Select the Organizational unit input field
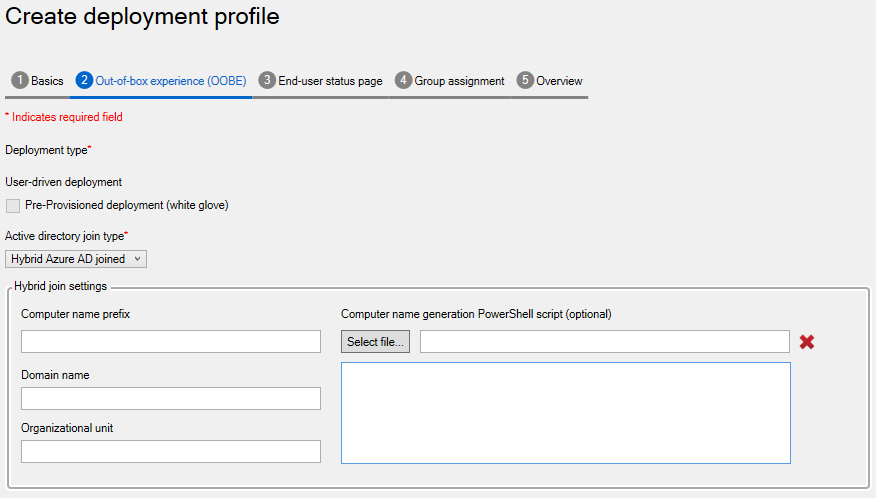 pyautogui.click(x=171, y=452)
